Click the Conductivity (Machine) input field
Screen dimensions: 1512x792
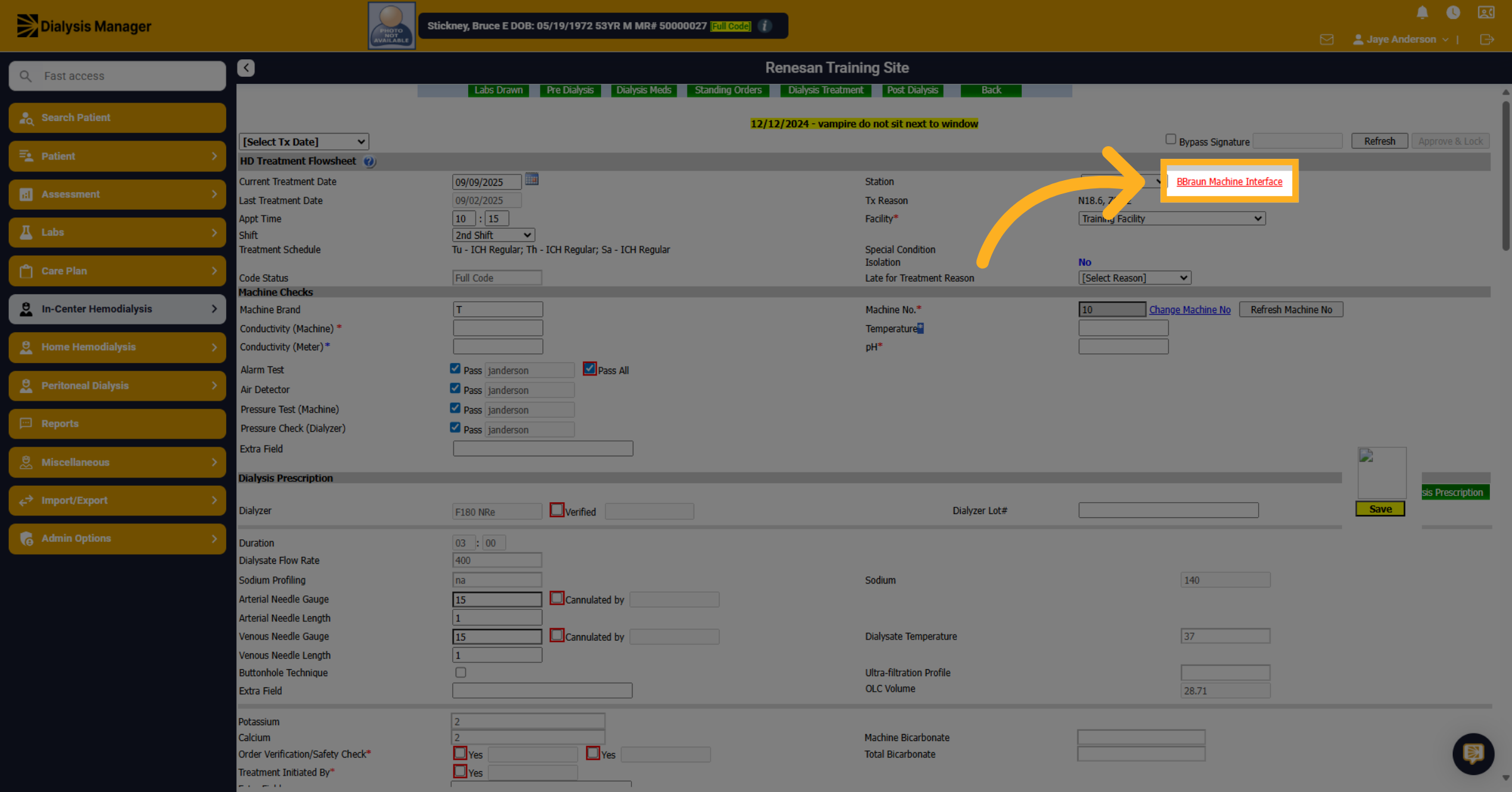pos(498,328)
